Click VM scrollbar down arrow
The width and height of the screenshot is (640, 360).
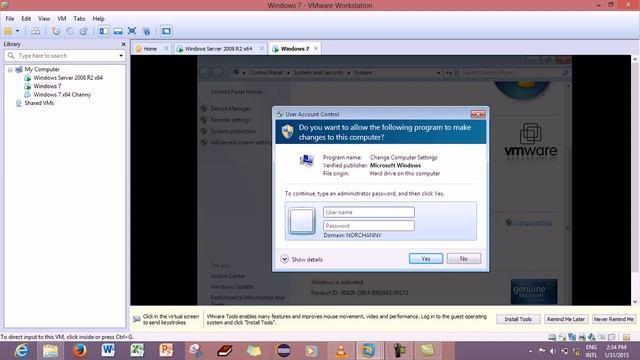click(635, 302)
